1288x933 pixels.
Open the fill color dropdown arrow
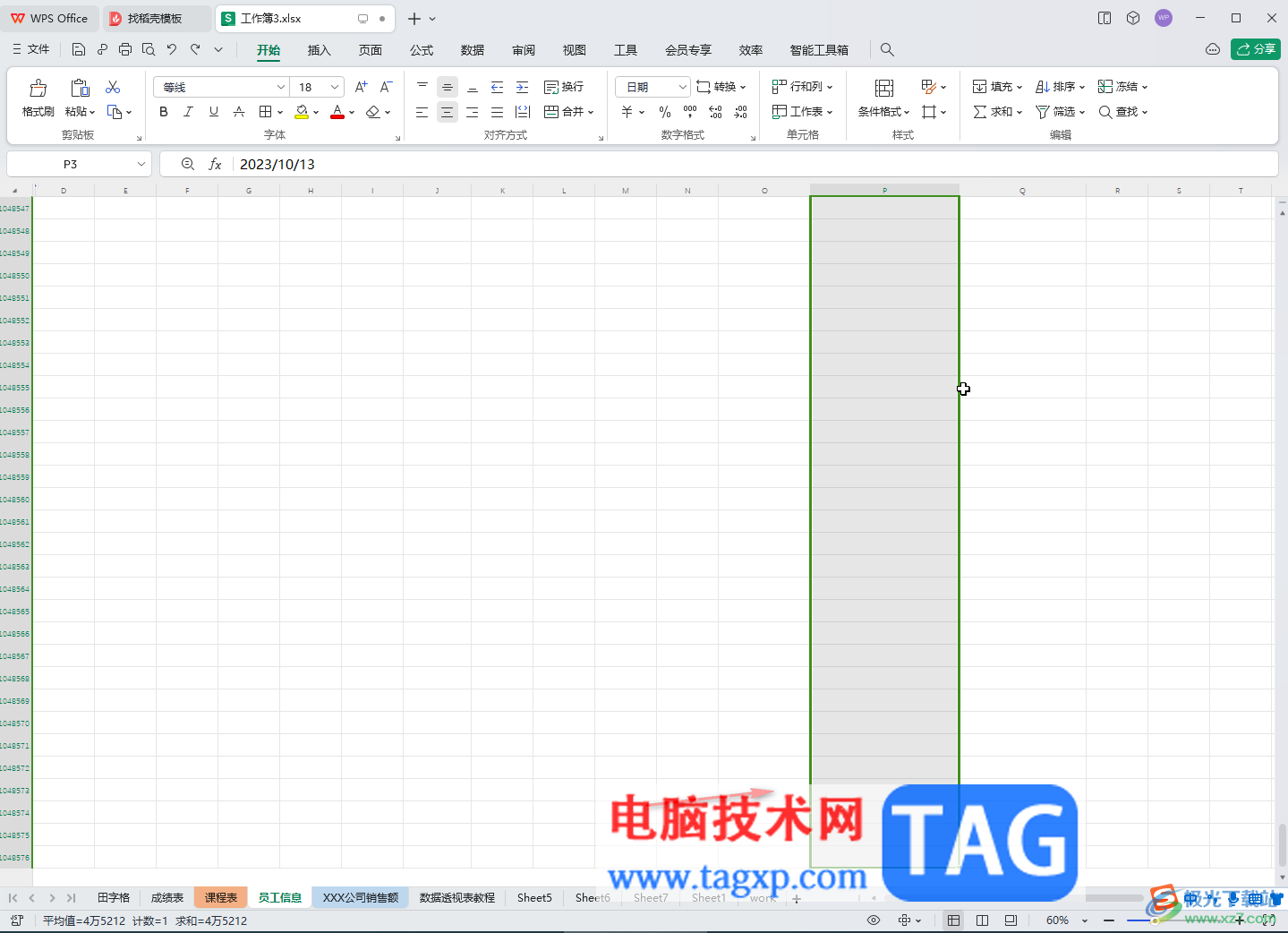[316, 113]
